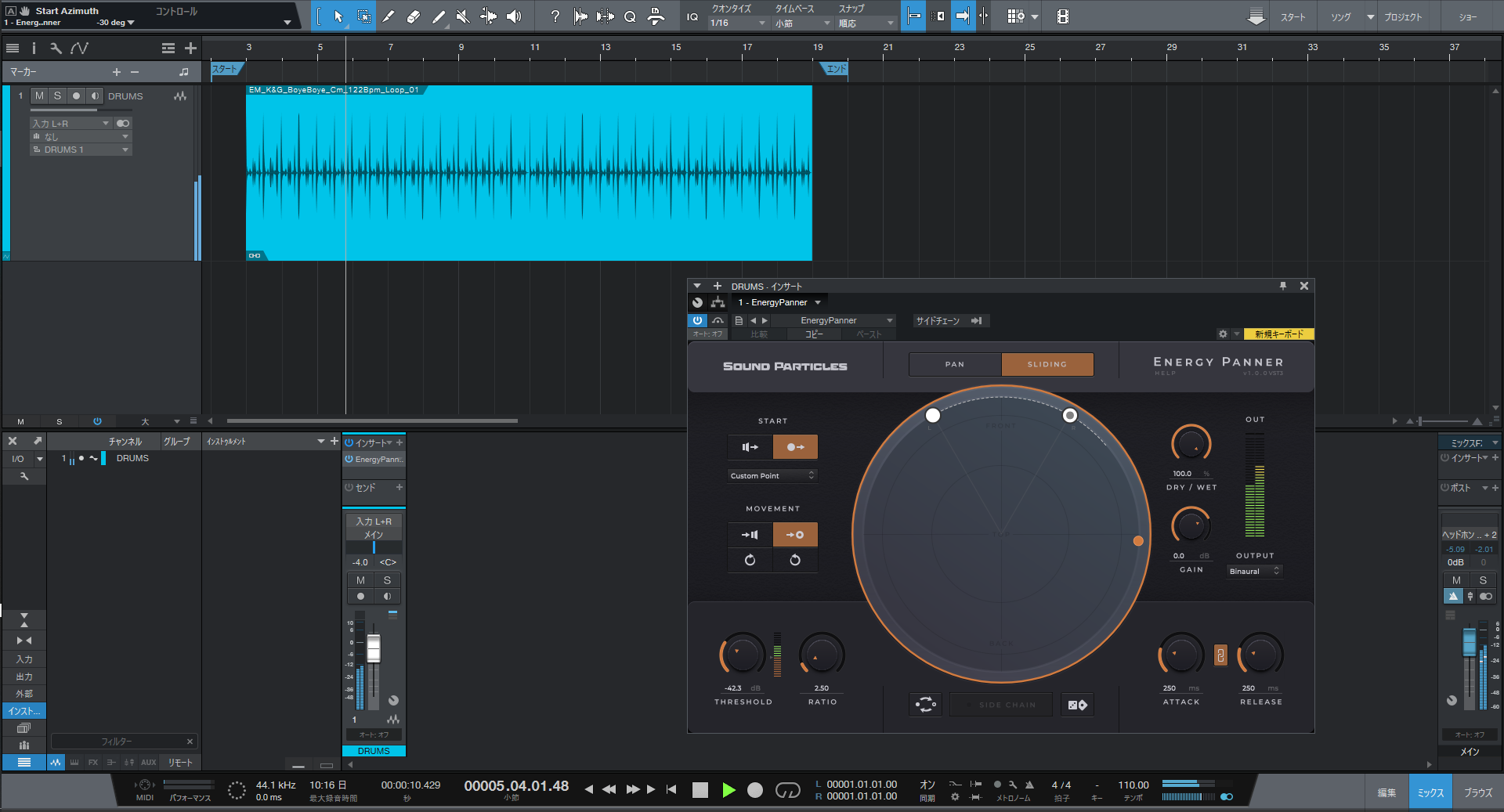Switch to PAN mode tab
This screenshot has width=1504, height=812.
pos(955,364)
